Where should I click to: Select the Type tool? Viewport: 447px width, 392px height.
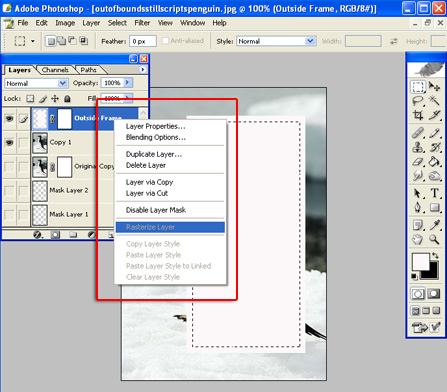coord(434,193)
